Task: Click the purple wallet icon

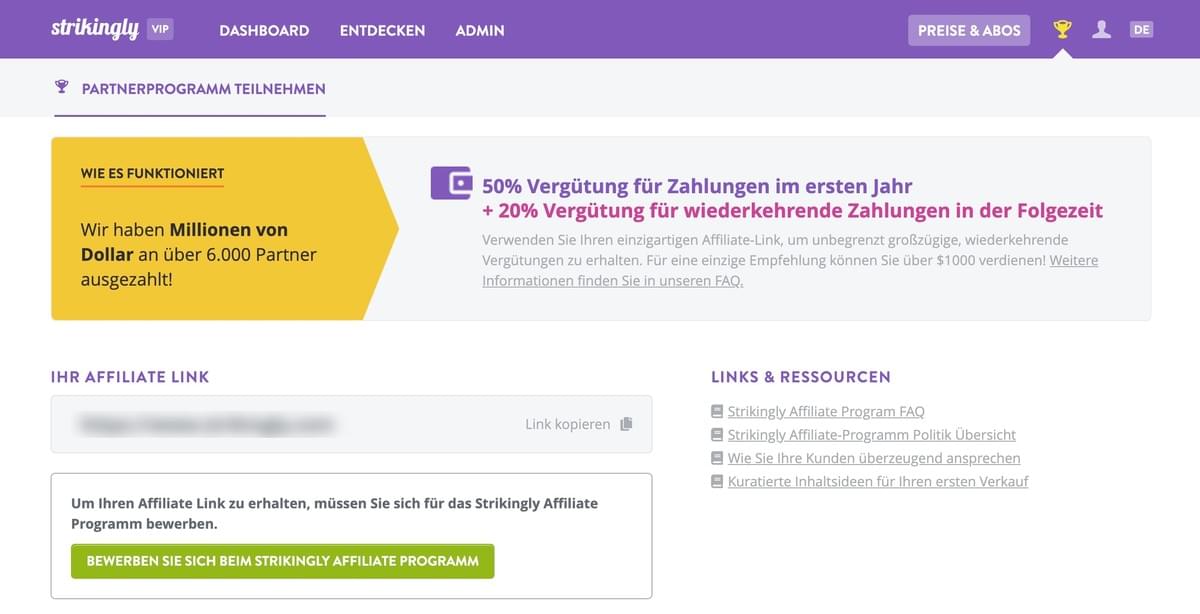Action: coord(451,183)
